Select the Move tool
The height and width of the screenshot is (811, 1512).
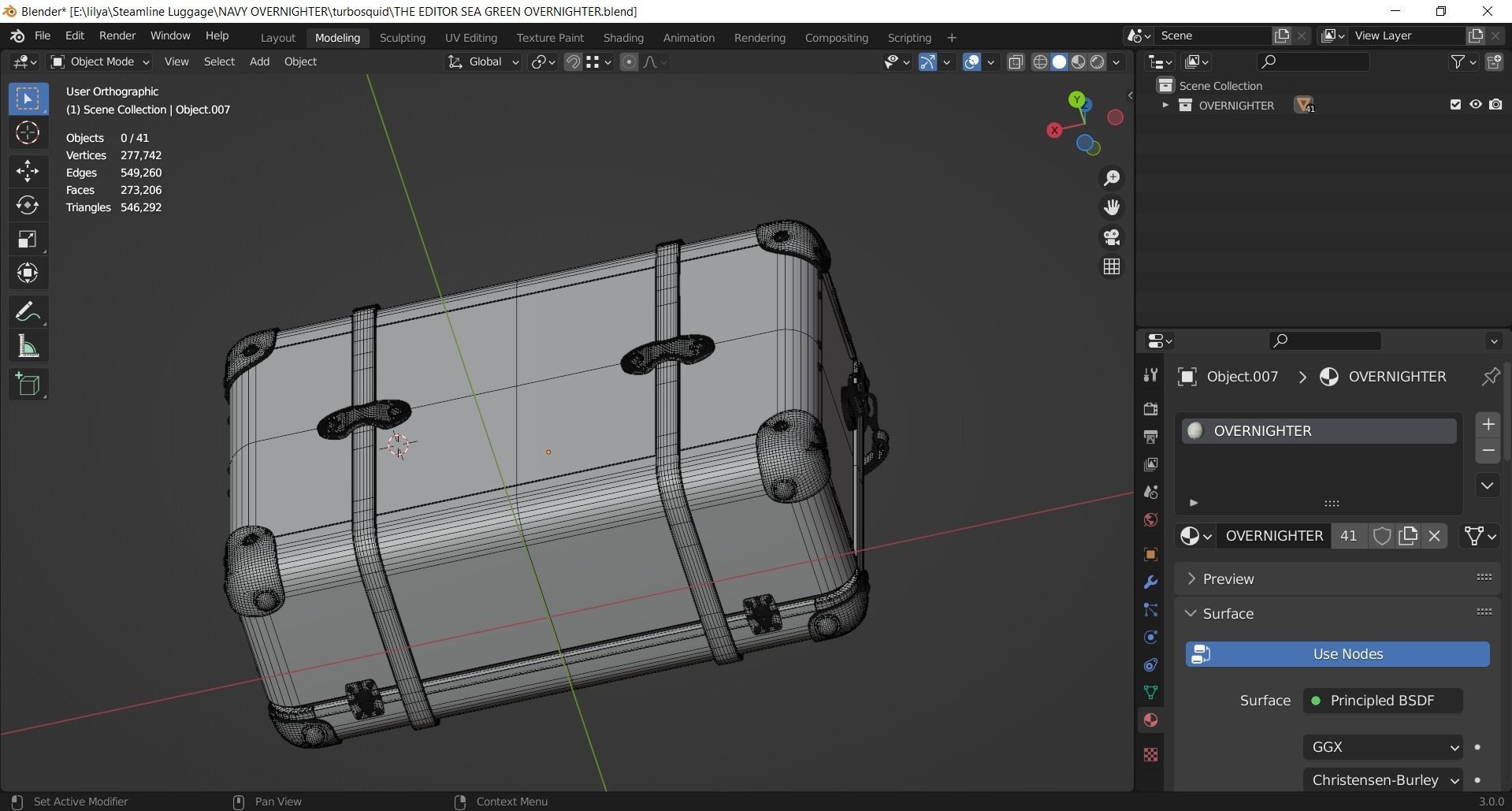coord(28,170)
